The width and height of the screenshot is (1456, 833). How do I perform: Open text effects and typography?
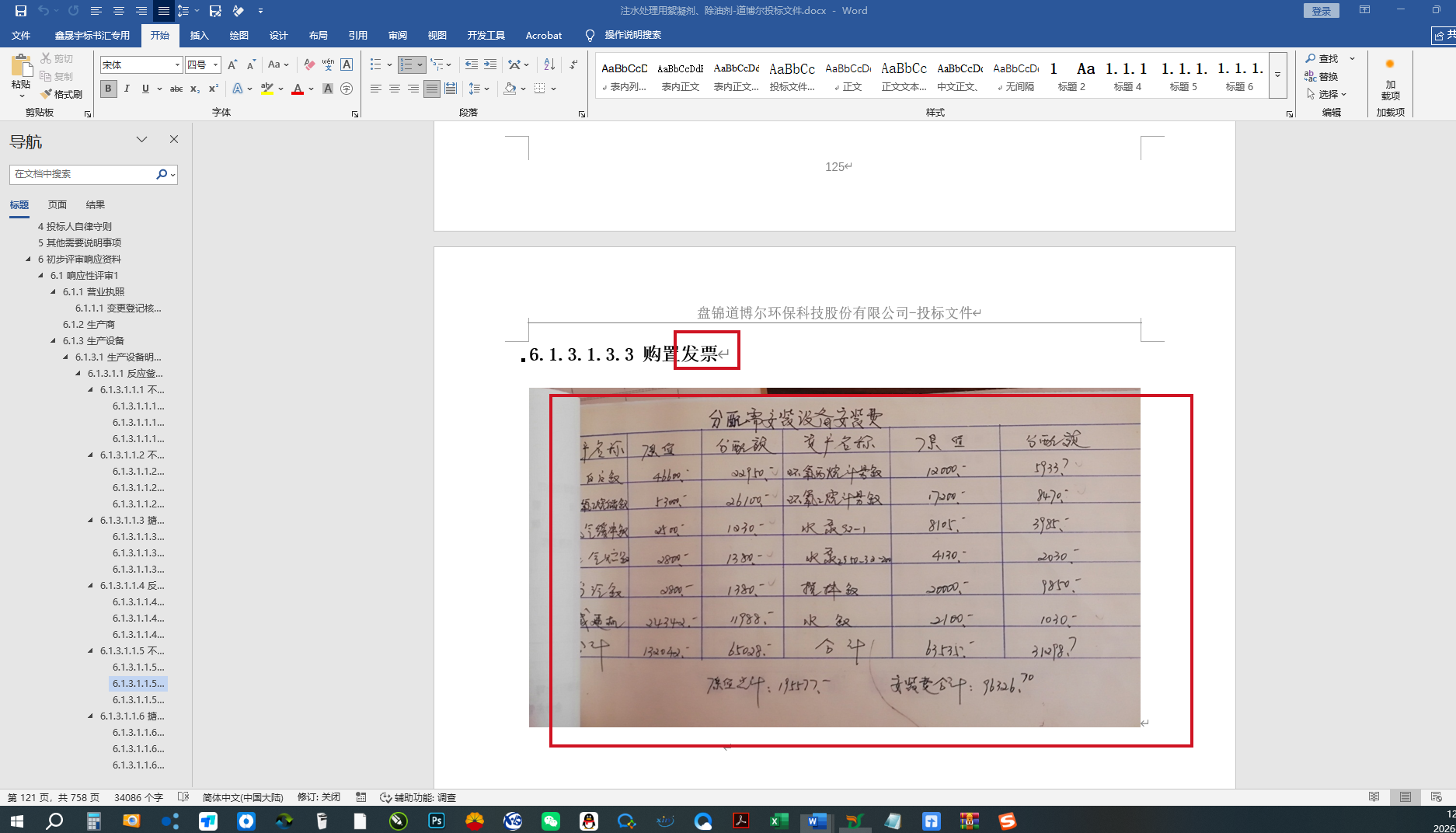click(238, 89)
